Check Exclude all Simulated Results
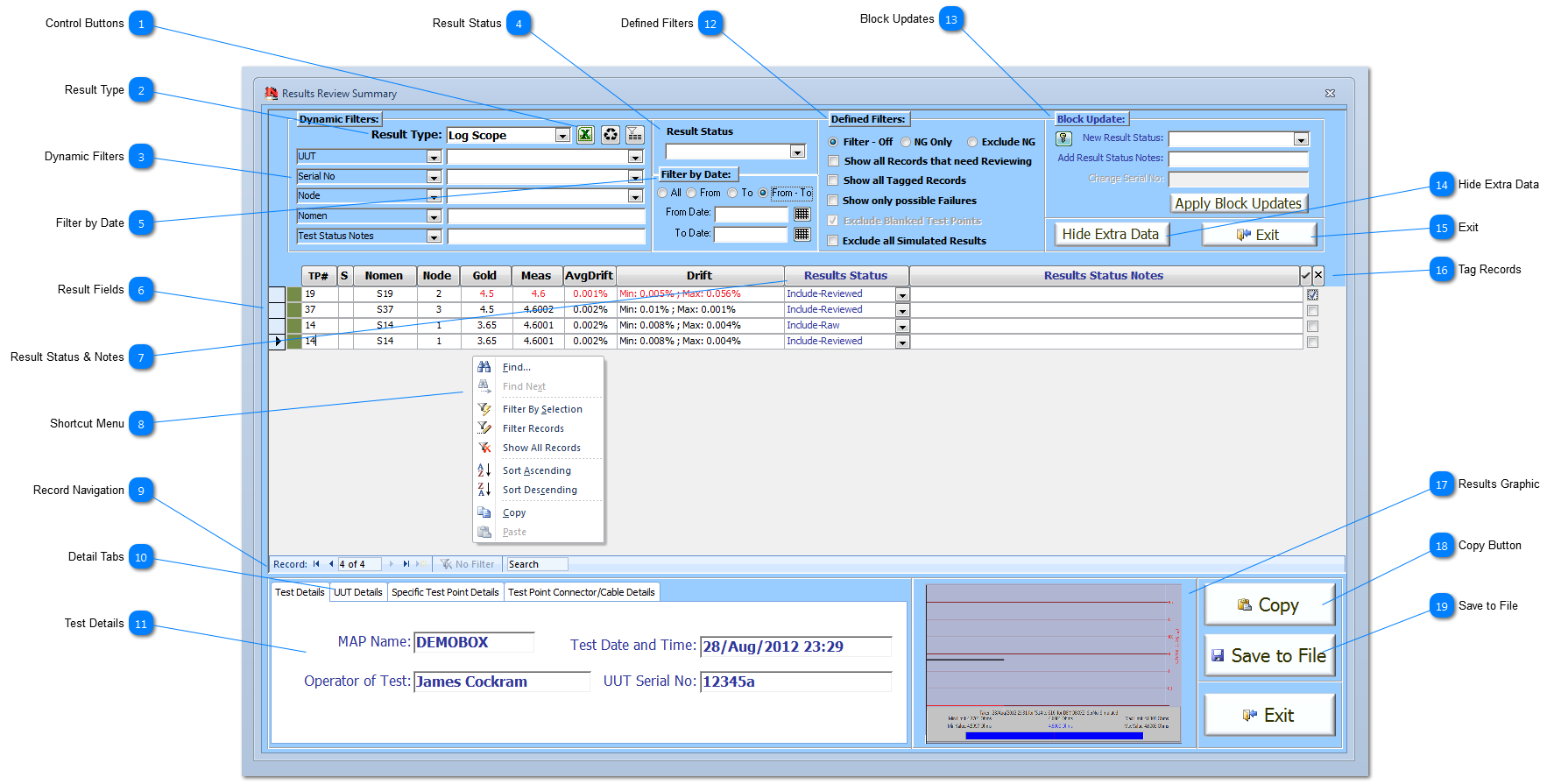1554x784 pixels. pyautogui.click(x=833, y=241)
